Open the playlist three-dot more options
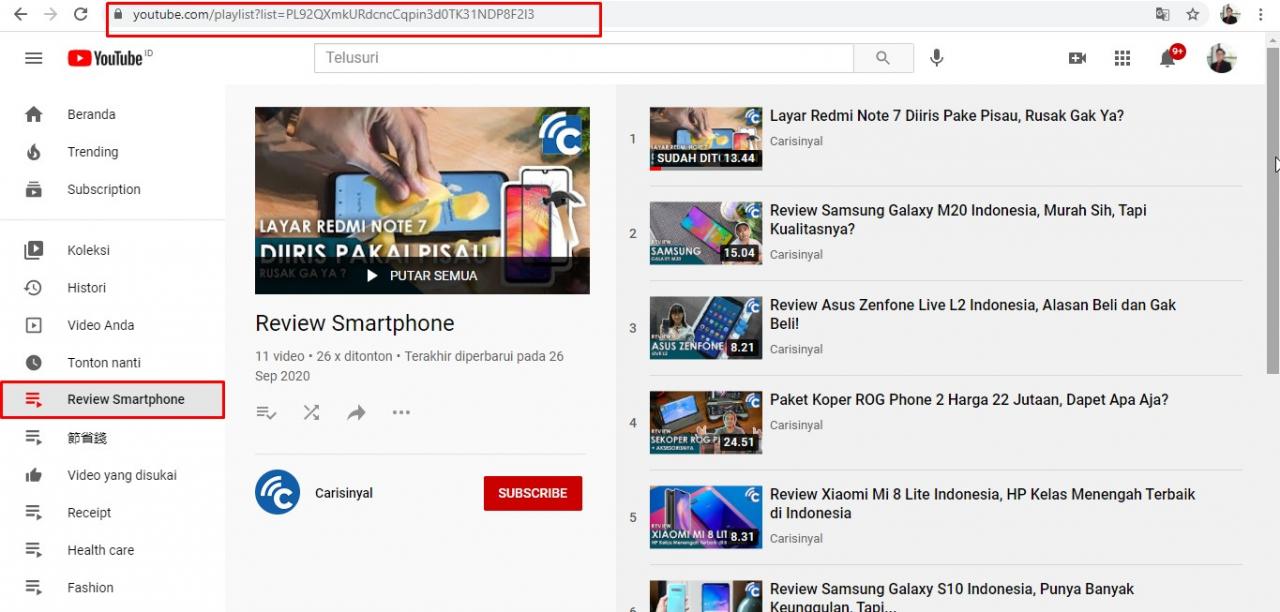 [x=401, y=412]
